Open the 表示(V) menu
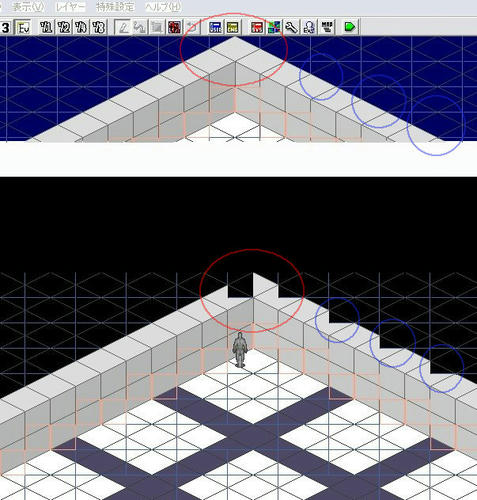 pyautogui.click(x=28, y=7)
